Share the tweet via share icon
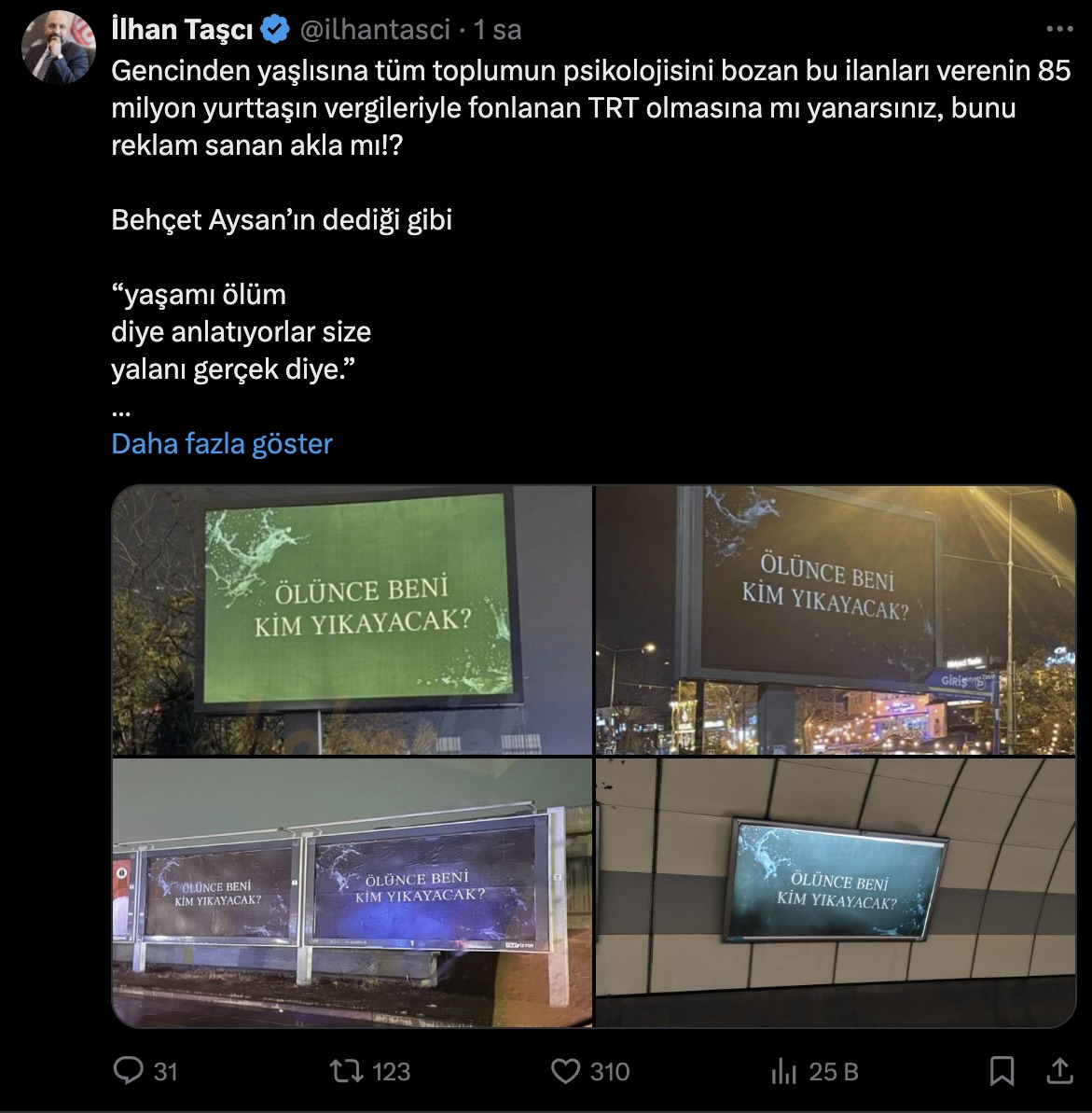This screenshot has height=1113, width=1092. click(x=1059, y=1070)
